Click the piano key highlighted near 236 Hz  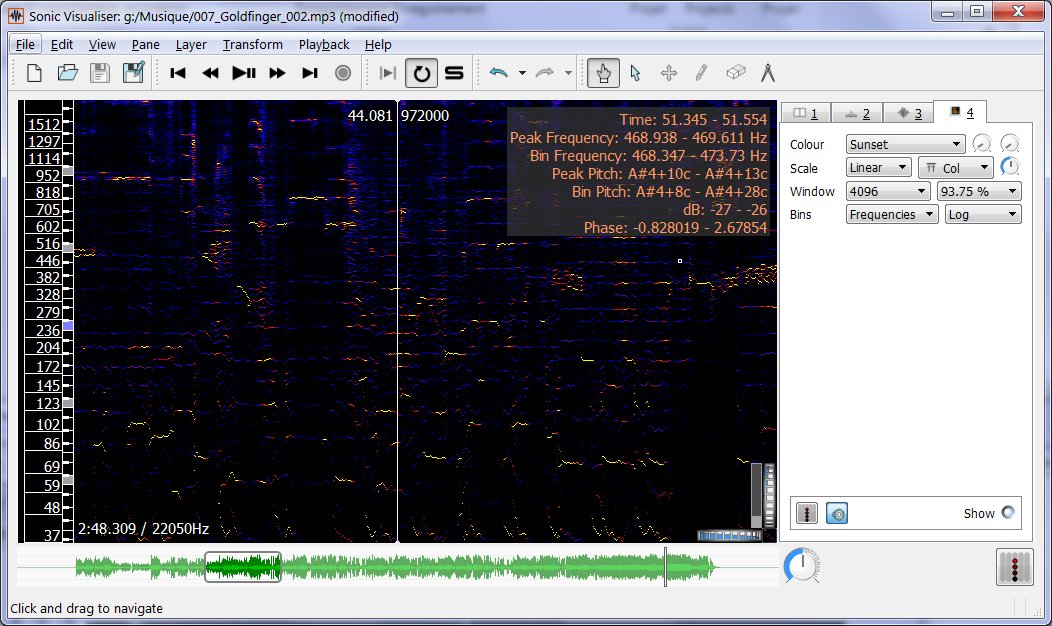coord(68,325)
